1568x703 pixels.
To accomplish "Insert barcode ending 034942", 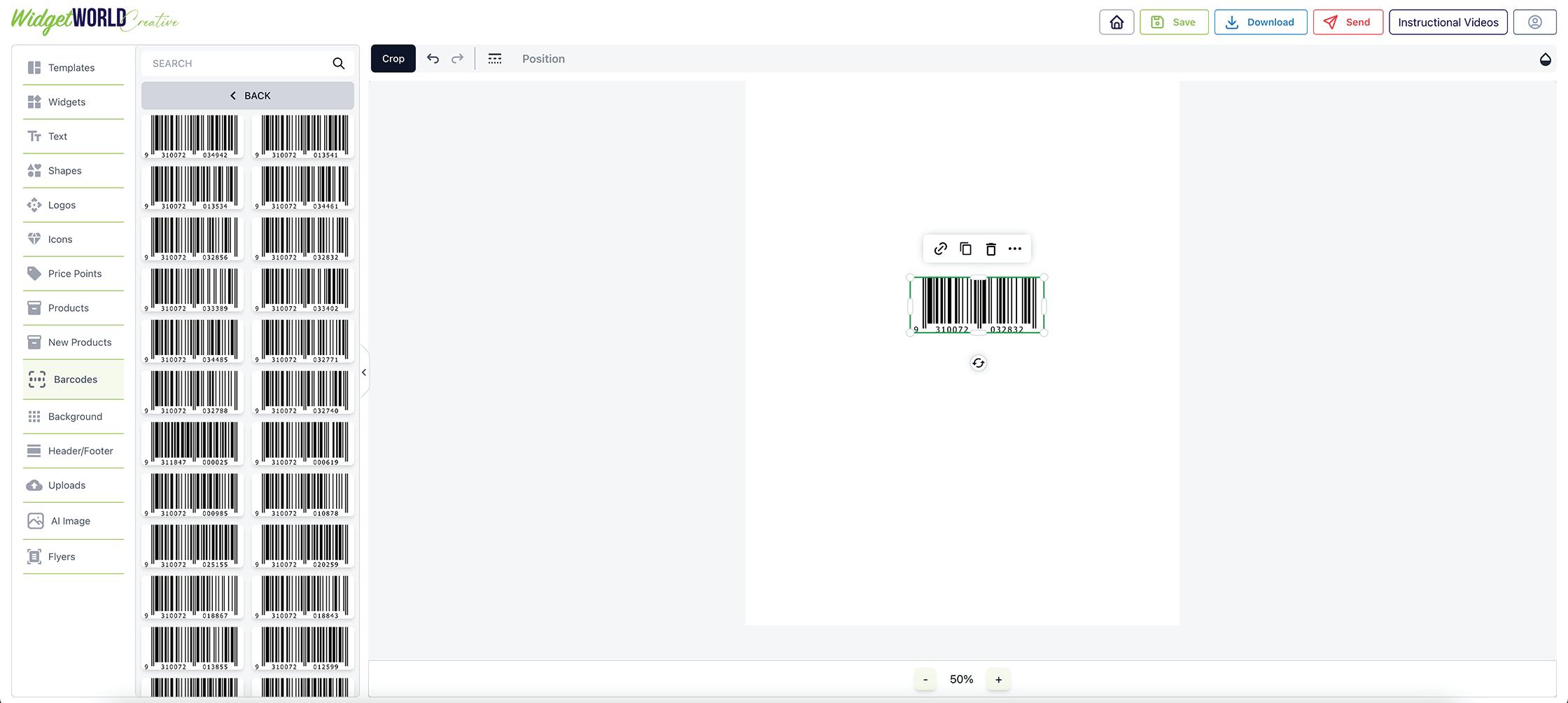I will (193, 137).
